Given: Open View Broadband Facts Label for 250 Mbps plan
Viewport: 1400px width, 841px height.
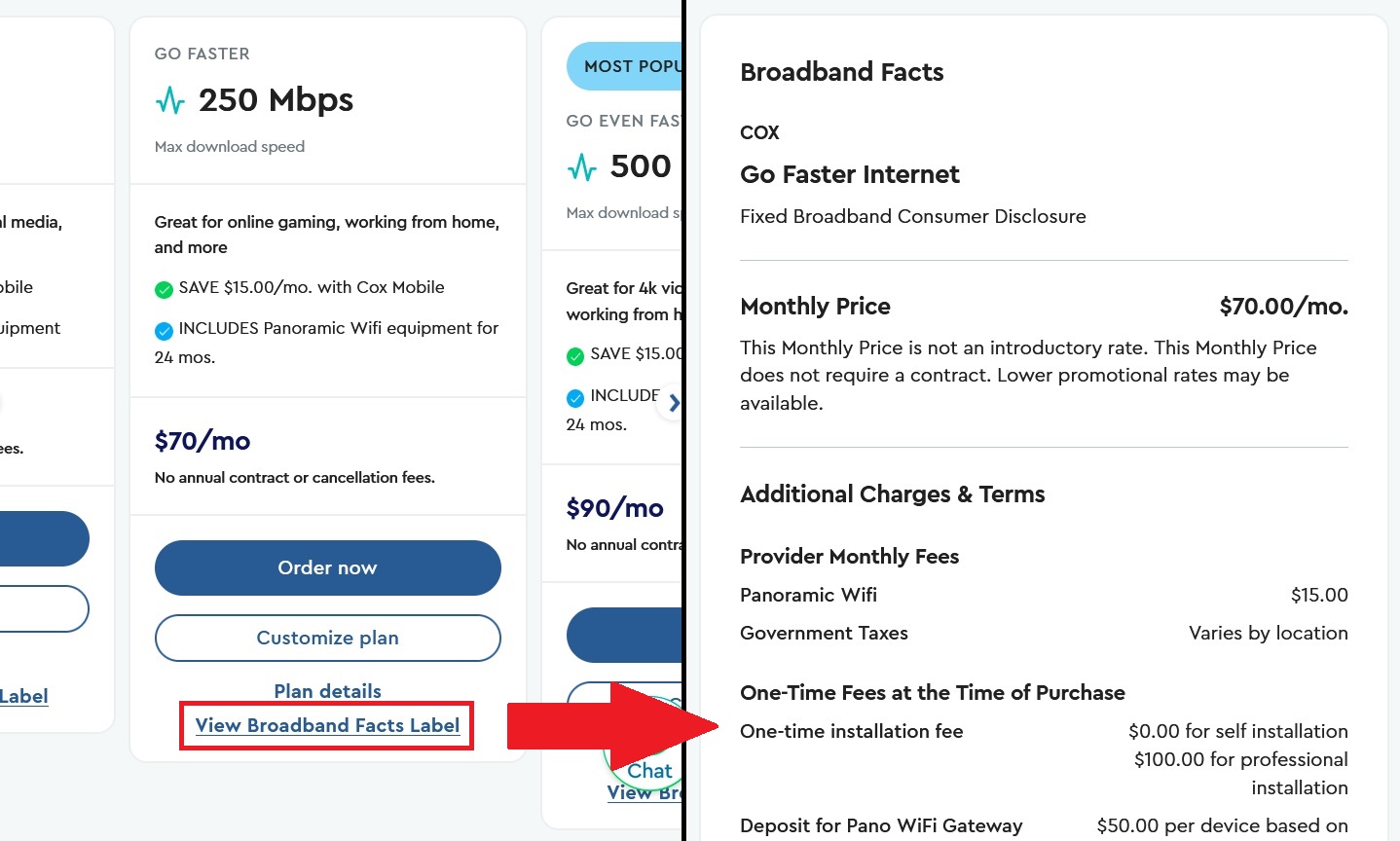Looking at the screenshot, I should [x=326, y=725].
